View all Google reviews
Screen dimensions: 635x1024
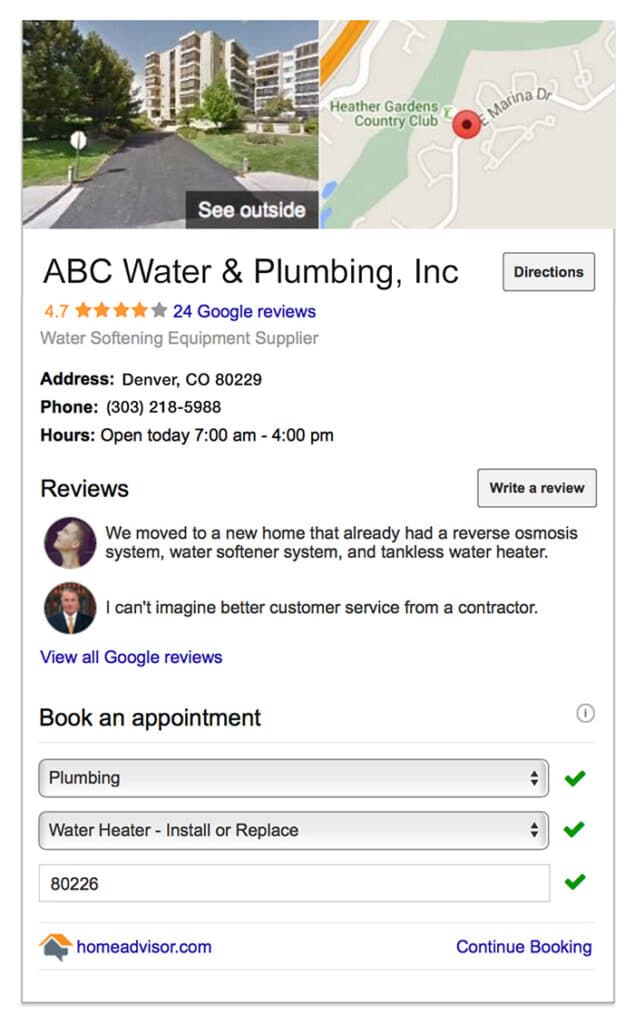(x=131, y=657)
